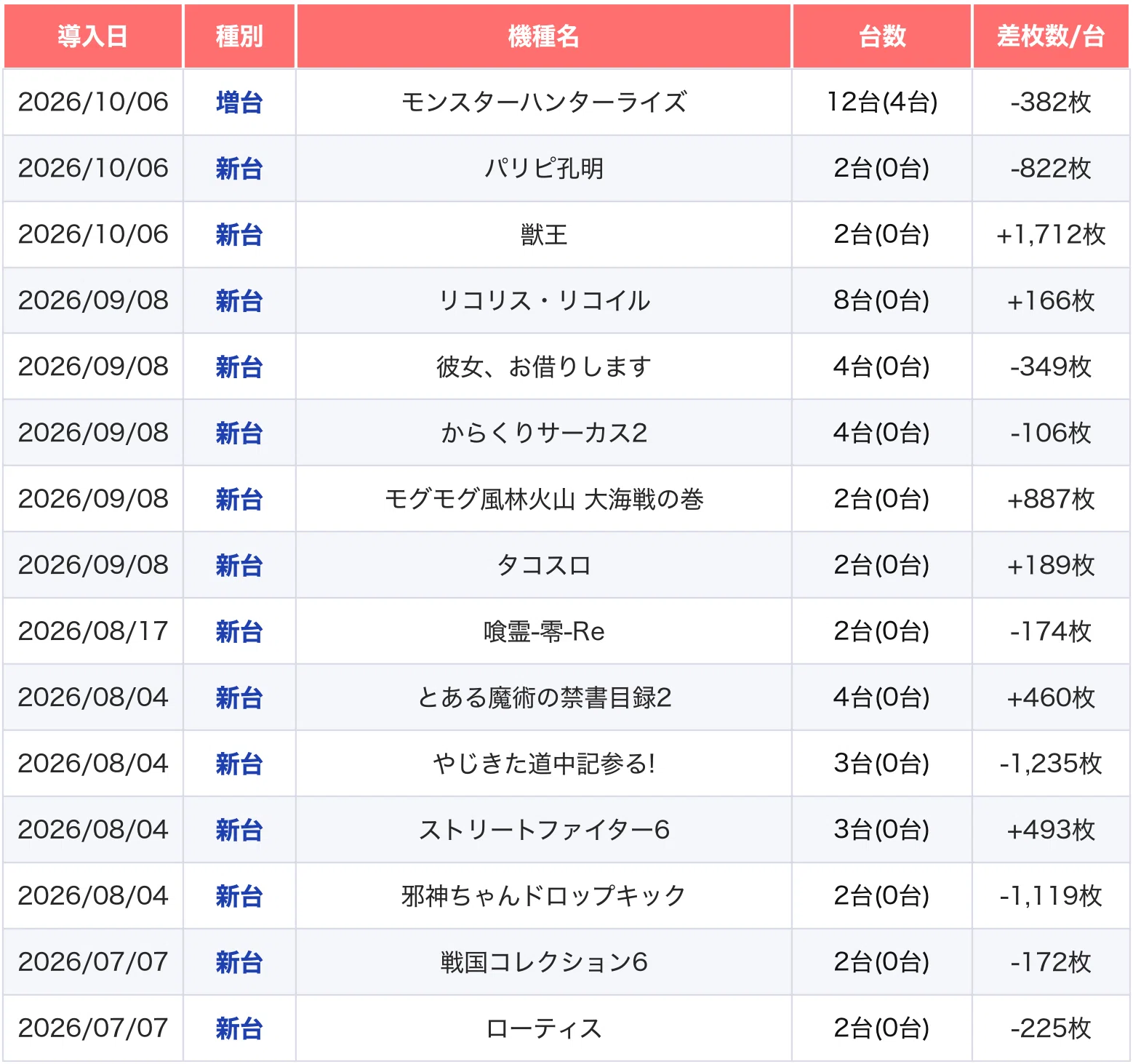Select machine name パリピ孔明
The image size is (1133, 1064).
coord(544,169)
